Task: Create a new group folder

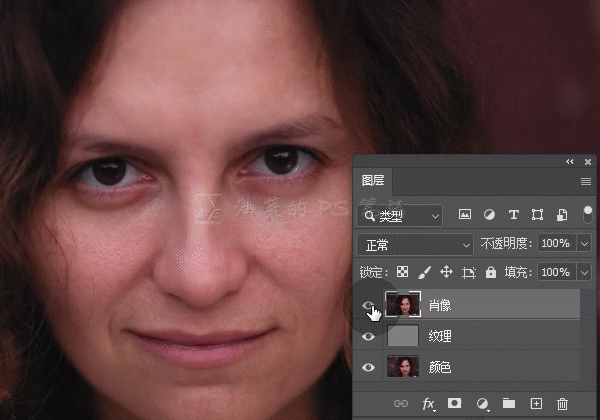Action: (x=509, y=403)
